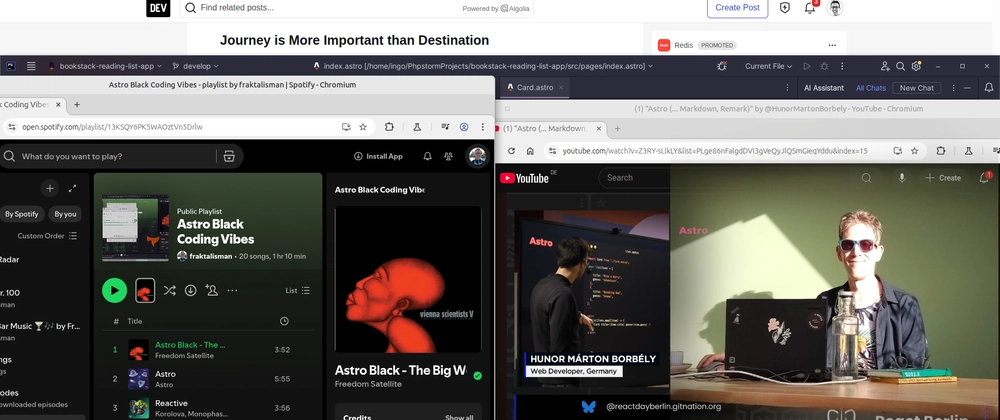The width and height of the screenshot is (1000, 420).
Task: Open Chromium extensions puzzle icon in Spotify window
Action: tap(389, 127)
